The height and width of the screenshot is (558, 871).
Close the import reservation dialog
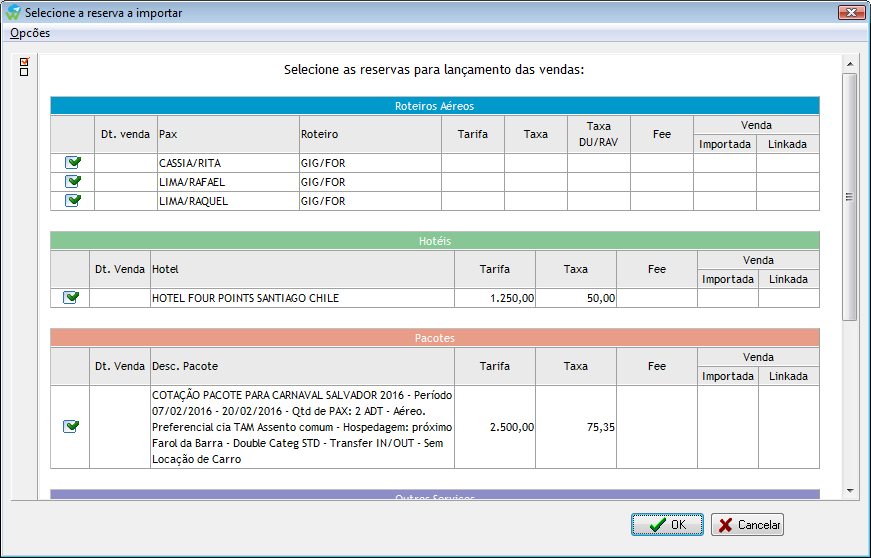(852, 12)
